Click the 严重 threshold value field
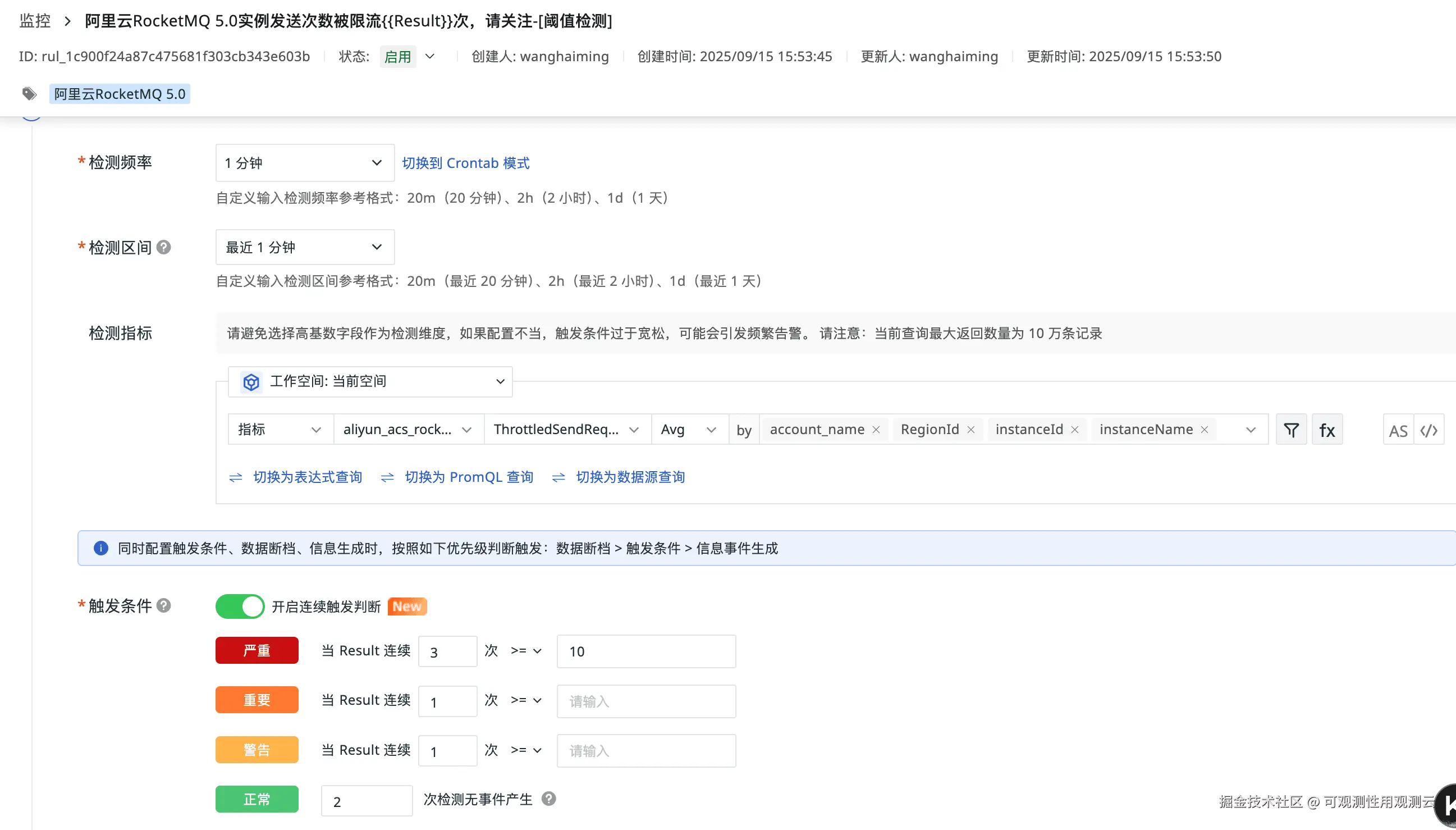The height and width of the screenshot is (830, 1456). pyautogui.click(x=646, y=651)
